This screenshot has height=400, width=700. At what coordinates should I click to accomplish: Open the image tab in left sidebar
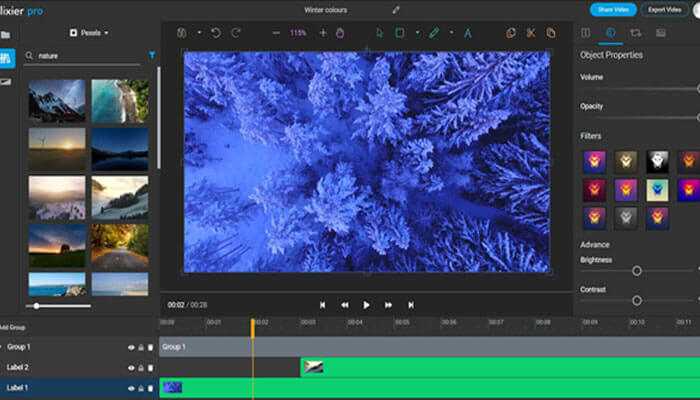pos(5,82)
